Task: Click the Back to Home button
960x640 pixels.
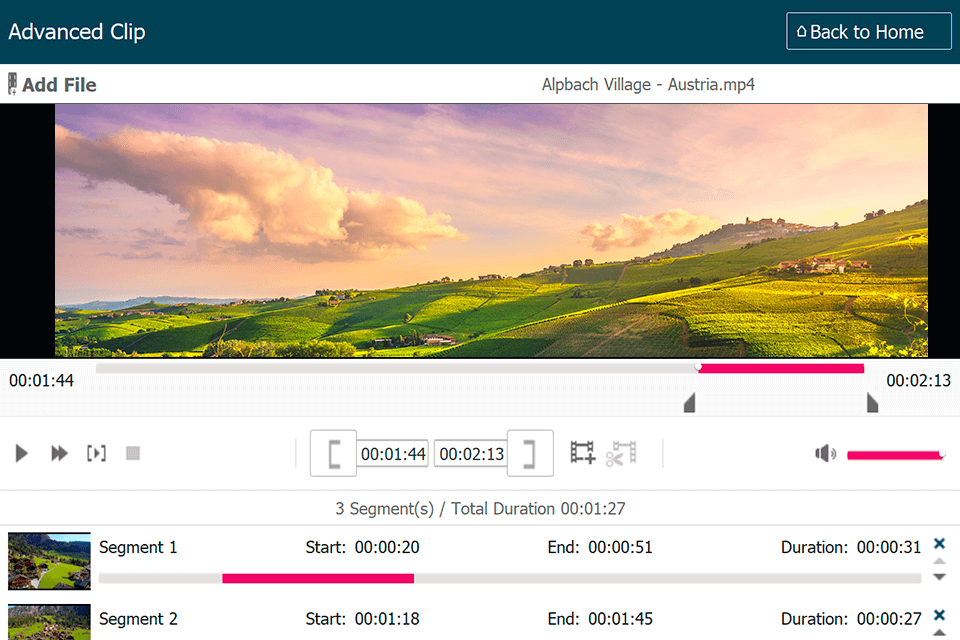Action: [x=868, y=31]
